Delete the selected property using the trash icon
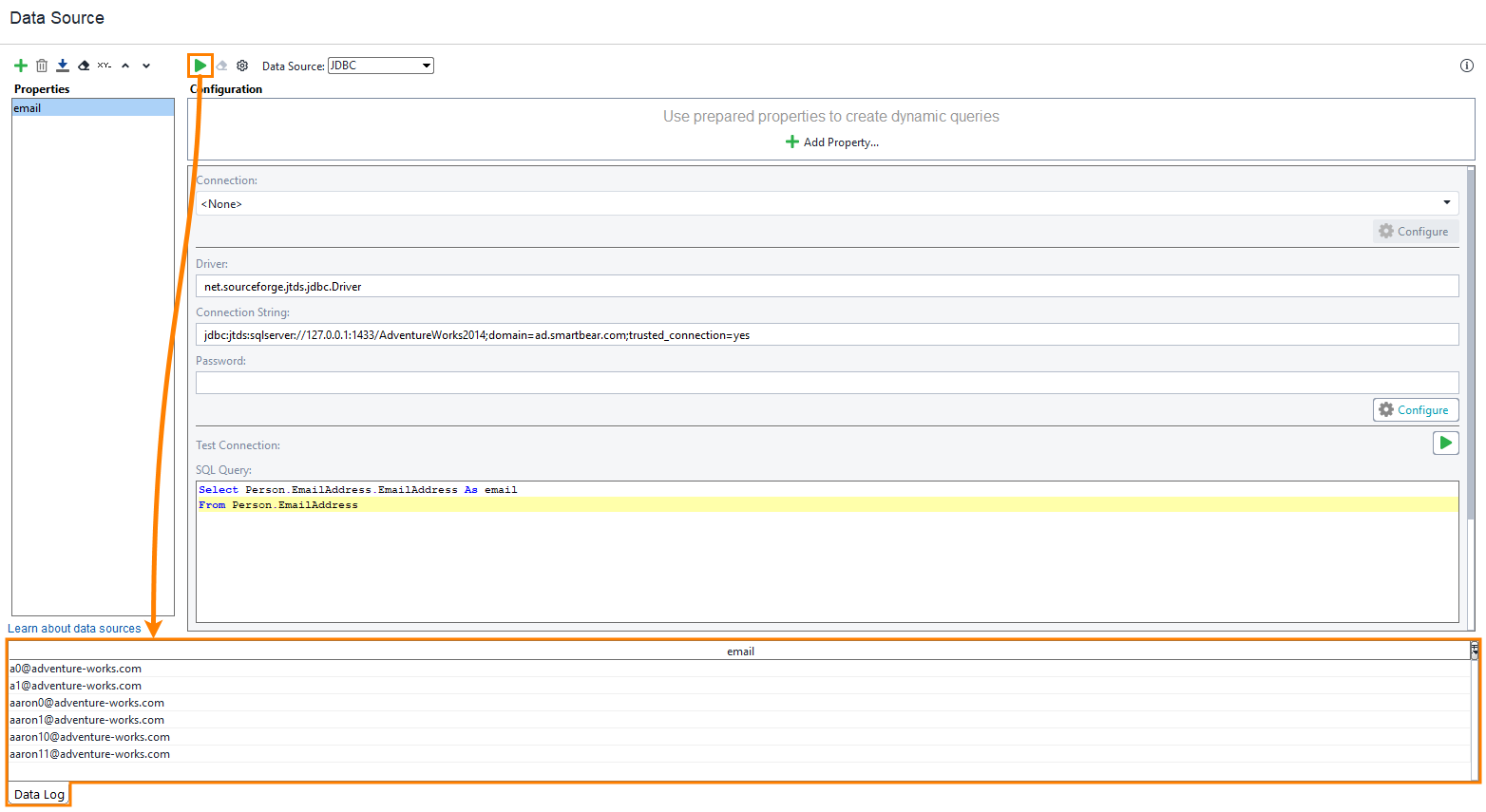Screen dimensions: 1486x812 [x=41, y=66]
